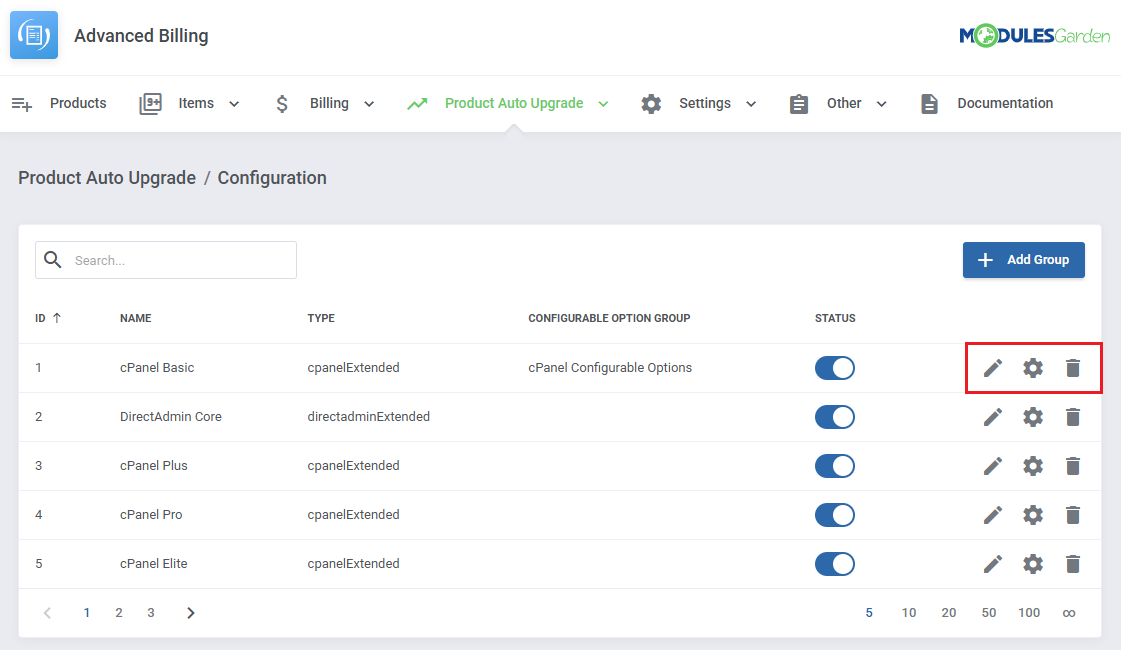Delete the cPanel Plus group
Viewport: 1121px width, 650px height.
1072,466
